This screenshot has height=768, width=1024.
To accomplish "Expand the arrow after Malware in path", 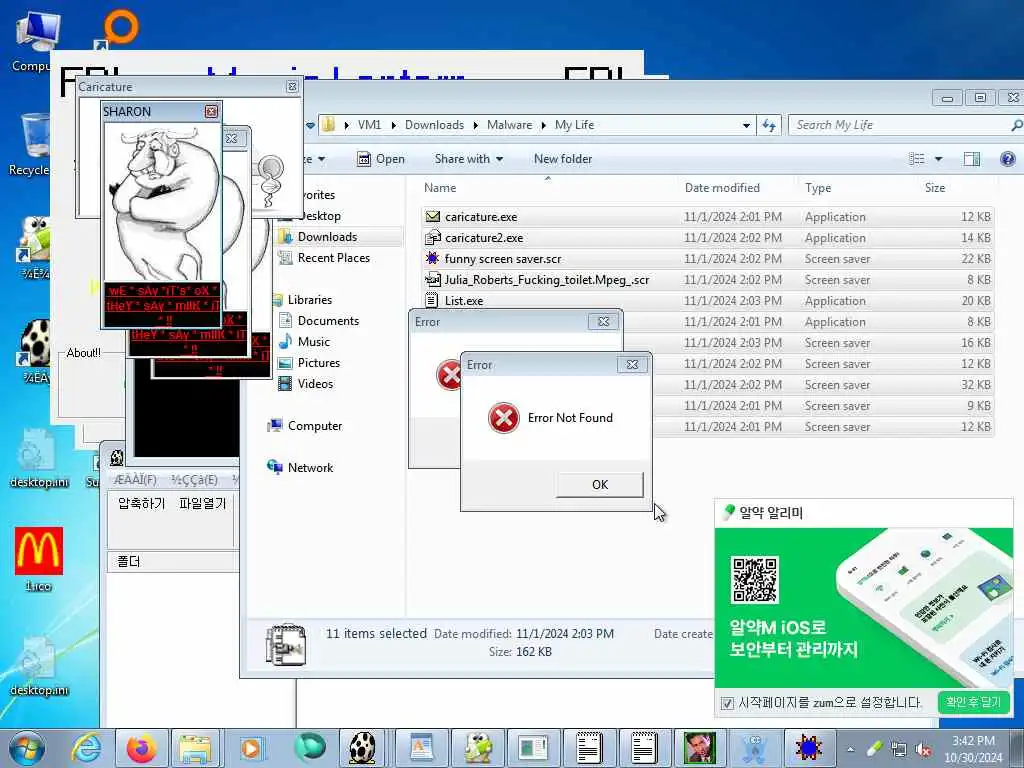I will click(543, 125).
